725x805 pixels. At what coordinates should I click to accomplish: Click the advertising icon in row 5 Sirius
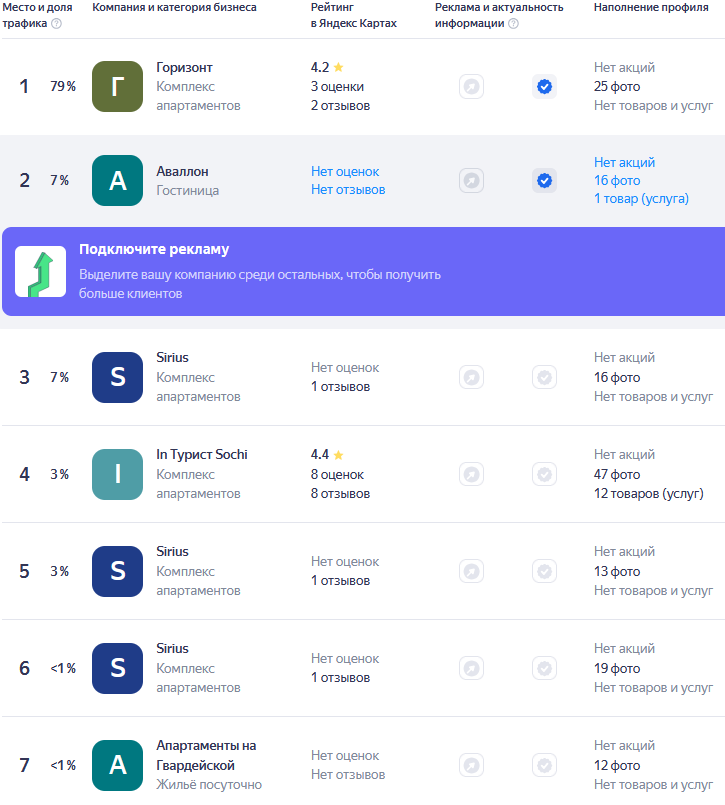point(471,571)
